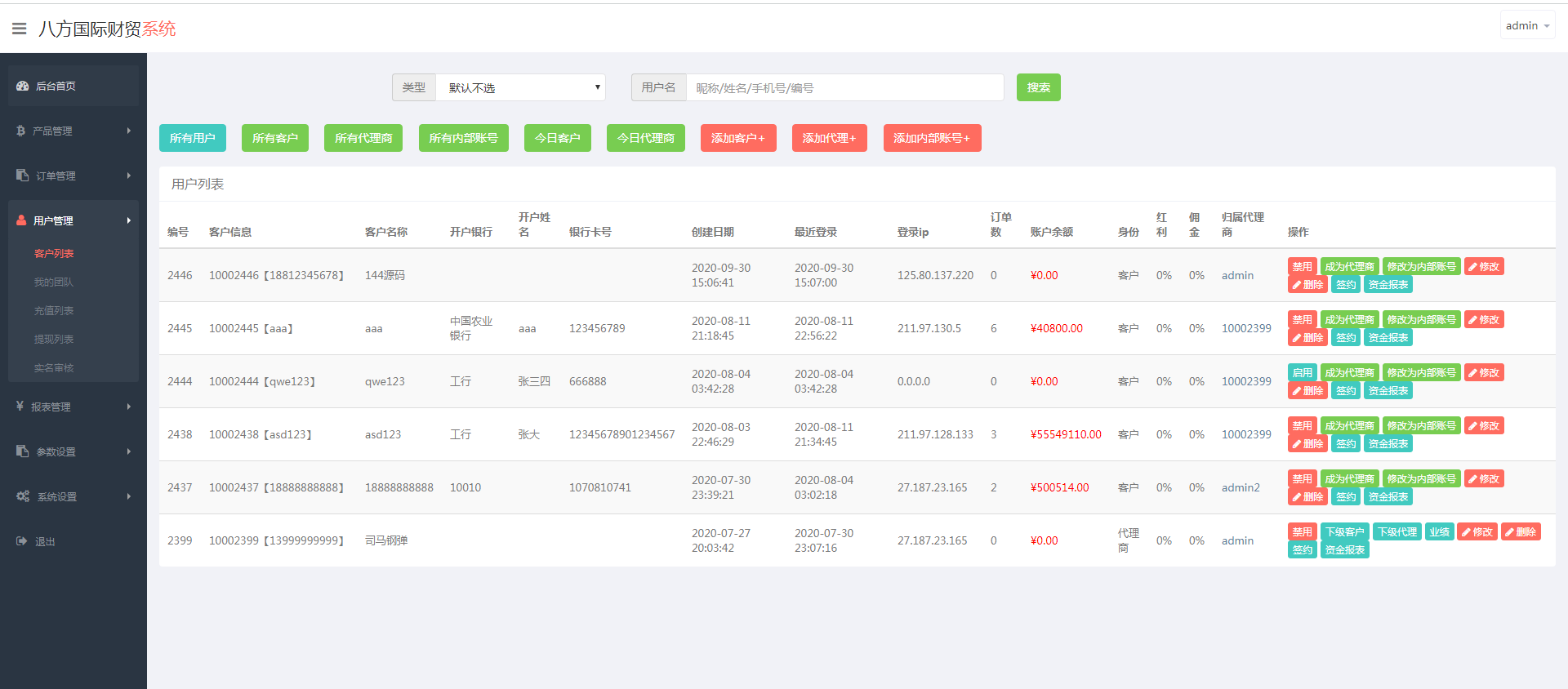Open 我的团队 in the sidebar submenu
Viewport: 1568px width, 689px height.
pos(54,282)
